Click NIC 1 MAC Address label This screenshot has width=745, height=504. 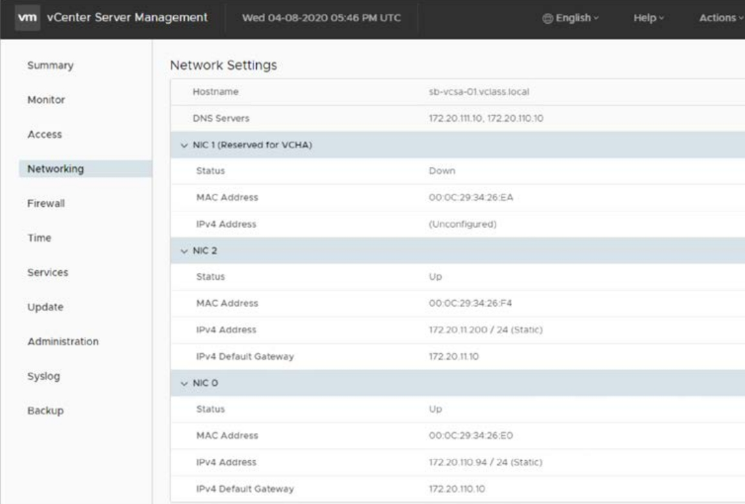click(x=227, y=198)
